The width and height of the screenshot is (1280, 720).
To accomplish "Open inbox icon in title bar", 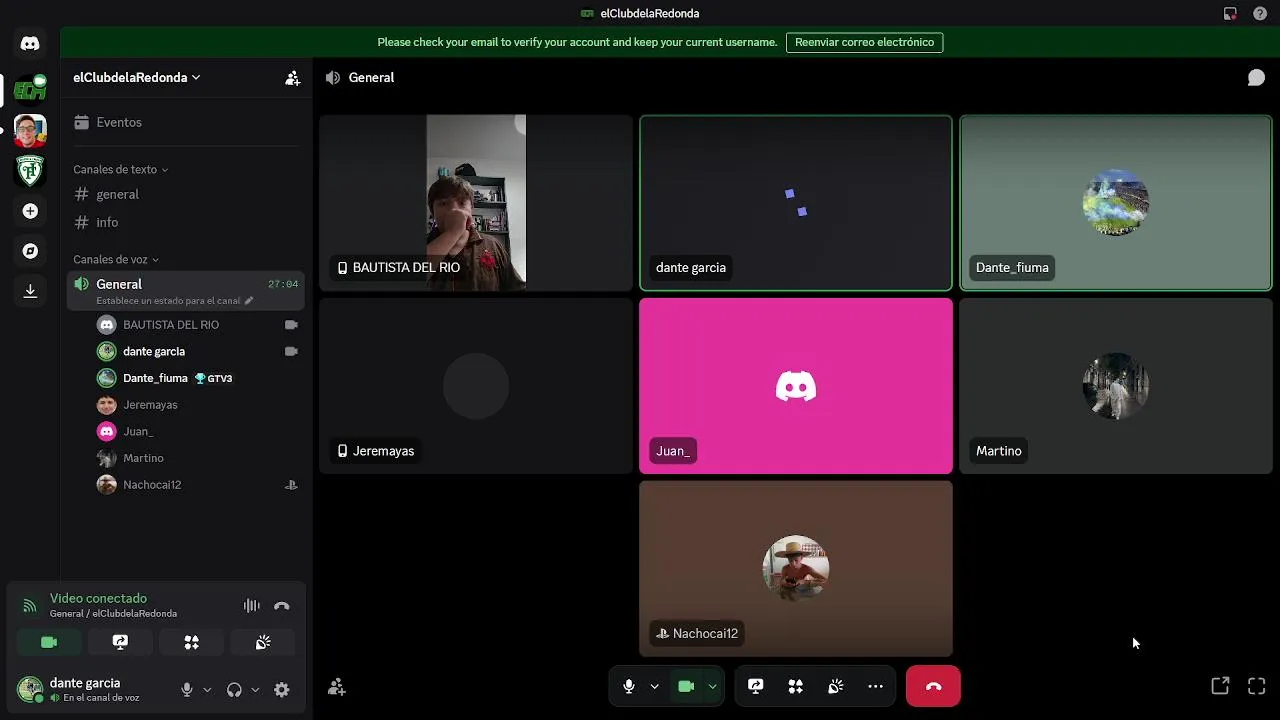I will (1230, 14).
